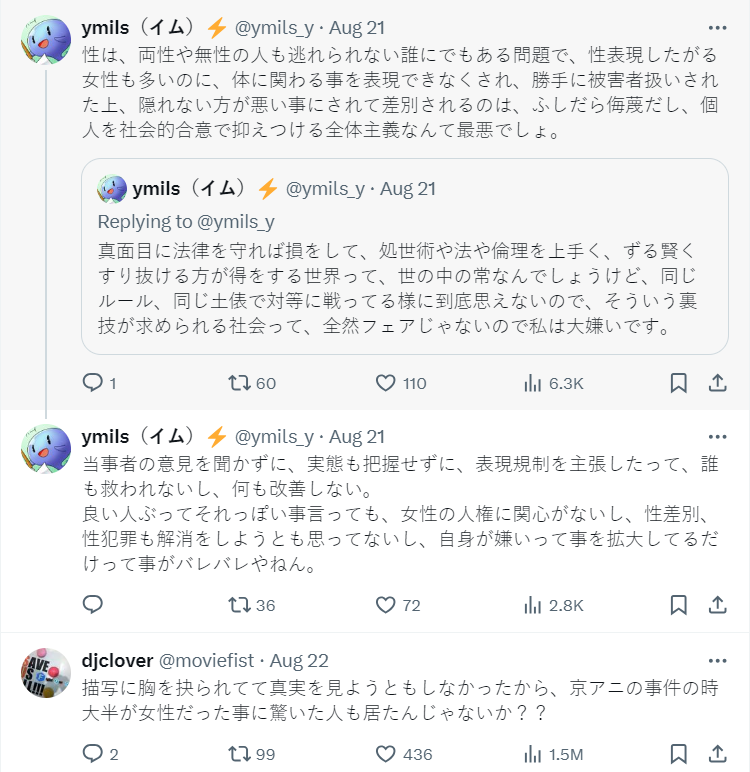Repost the tweet with 36 reposts

[240, 605]
